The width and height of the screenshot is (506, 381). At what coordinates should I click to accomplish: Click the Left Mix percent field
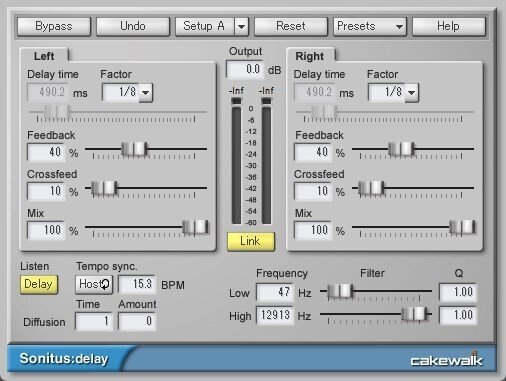(x=46, y=230)
